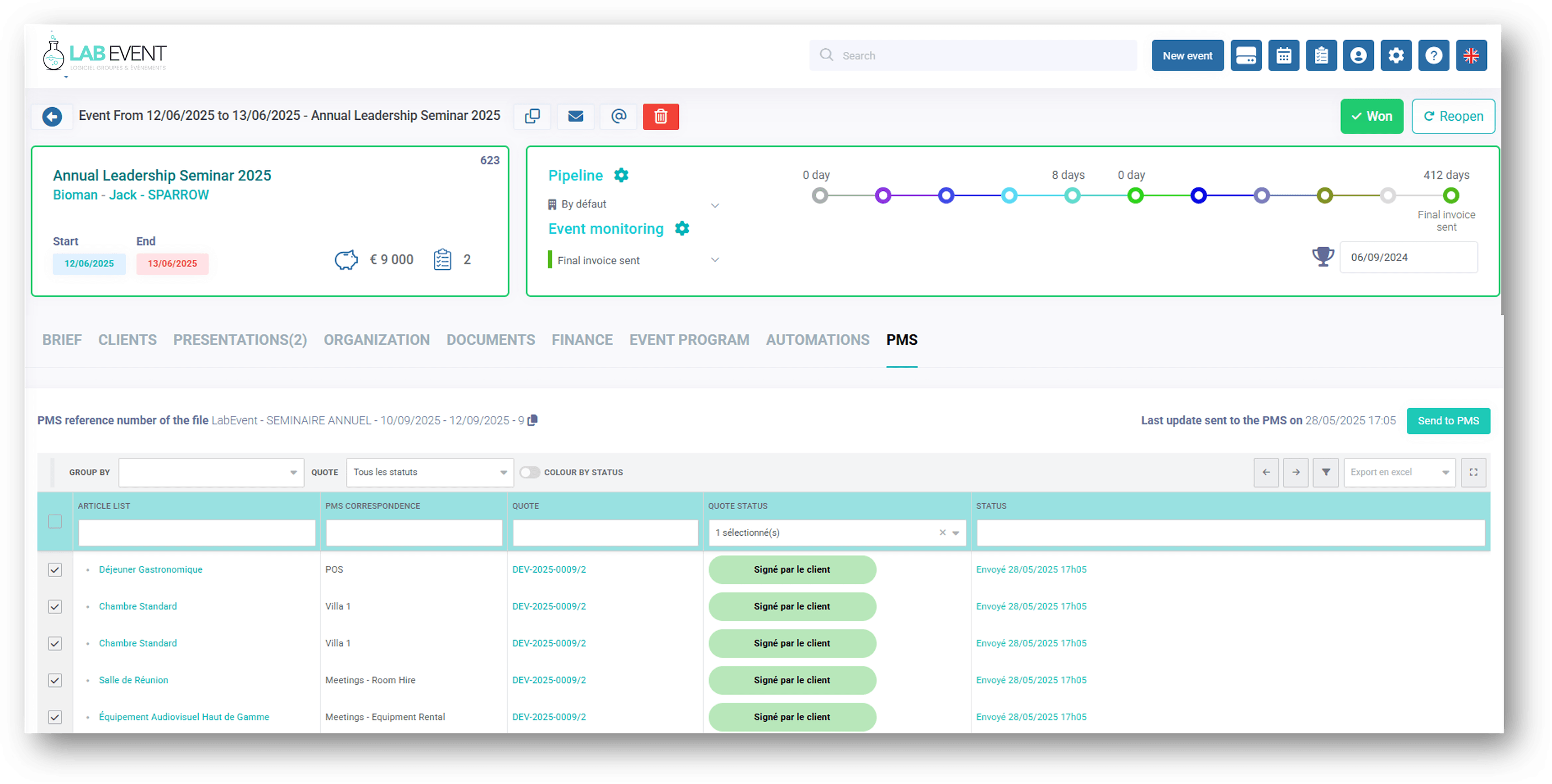Viewport: 1552px width, 784px height.
Task: Click the last green pipeline stage marker
Action: [1451, 195]
